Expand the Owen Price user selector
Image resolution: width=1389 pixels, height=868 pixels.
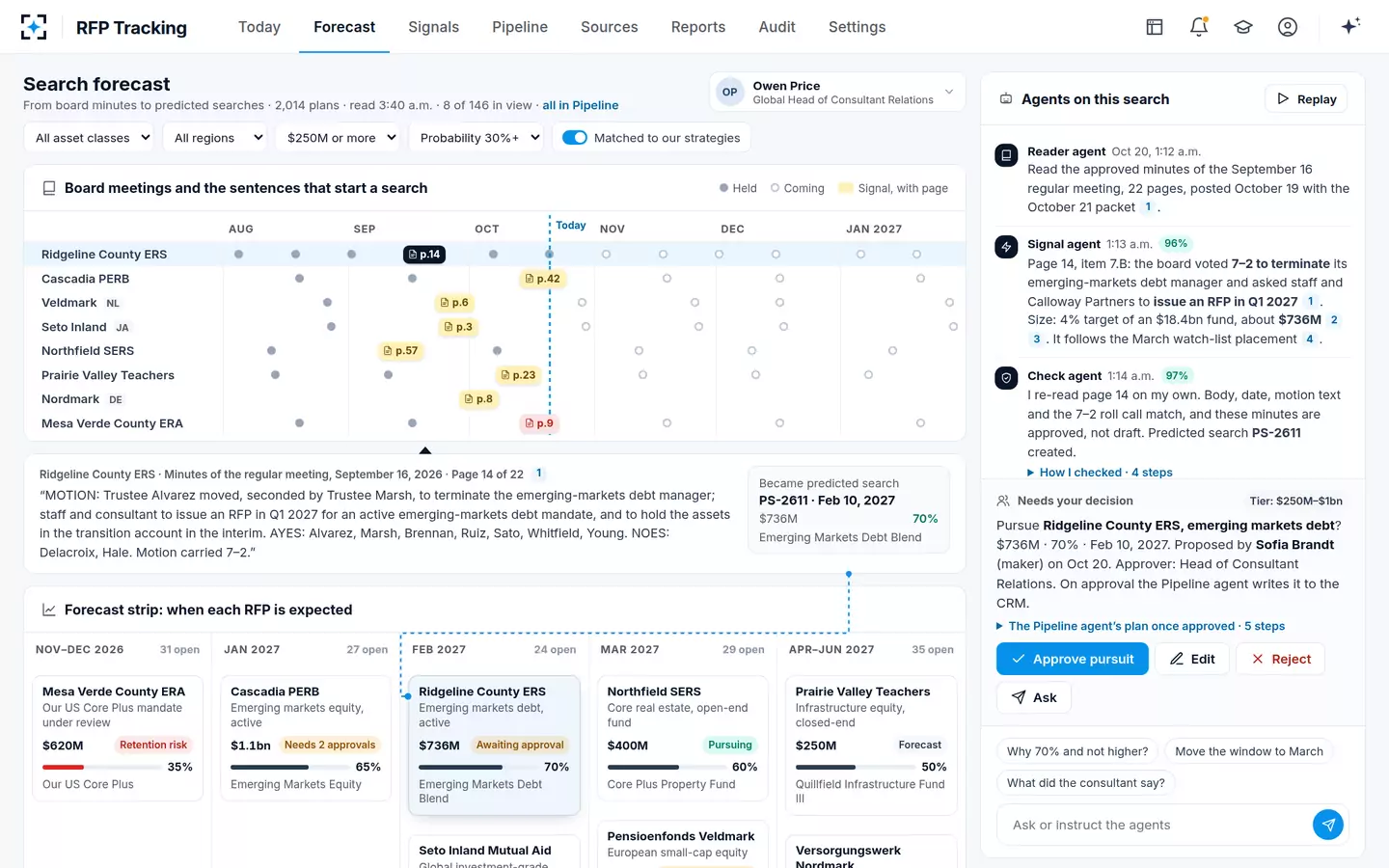click(x=837, y=93)
